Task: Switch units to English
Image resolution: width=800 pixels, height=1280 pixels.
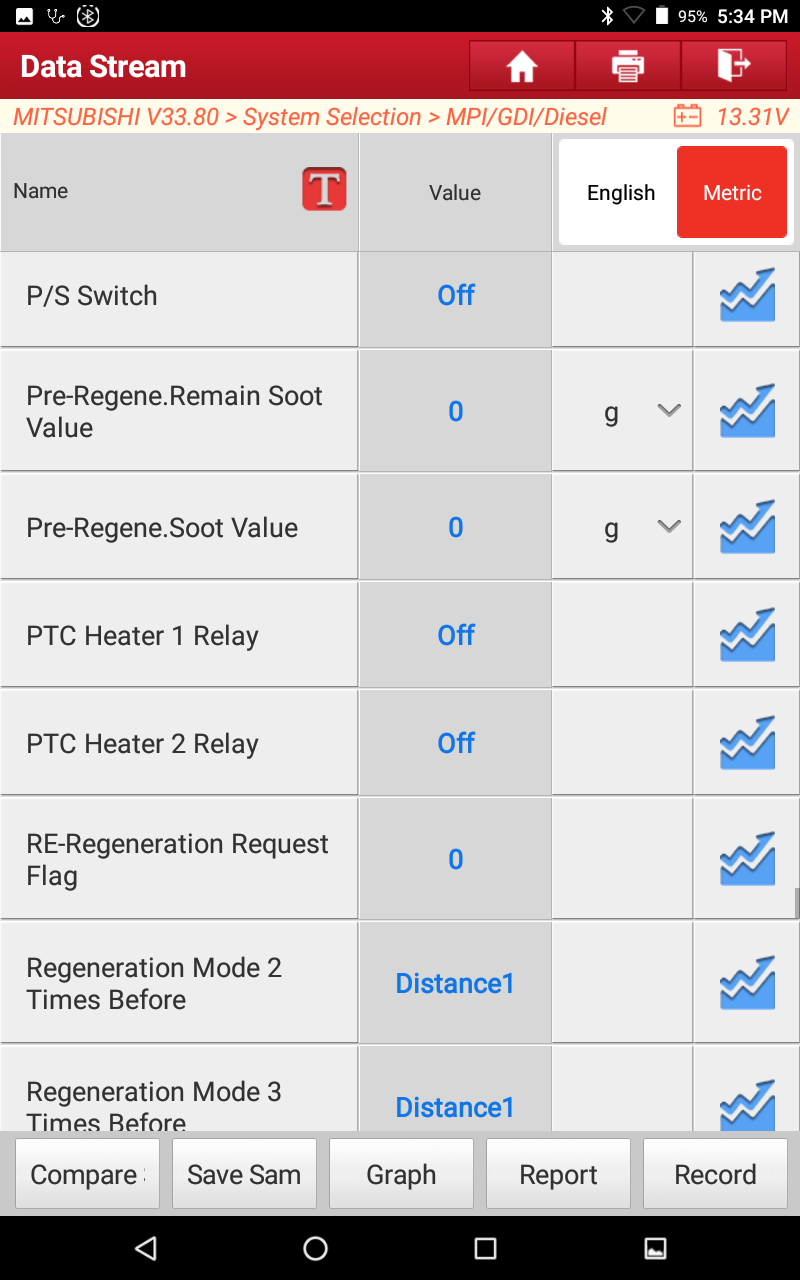Action: coord(621,193)
